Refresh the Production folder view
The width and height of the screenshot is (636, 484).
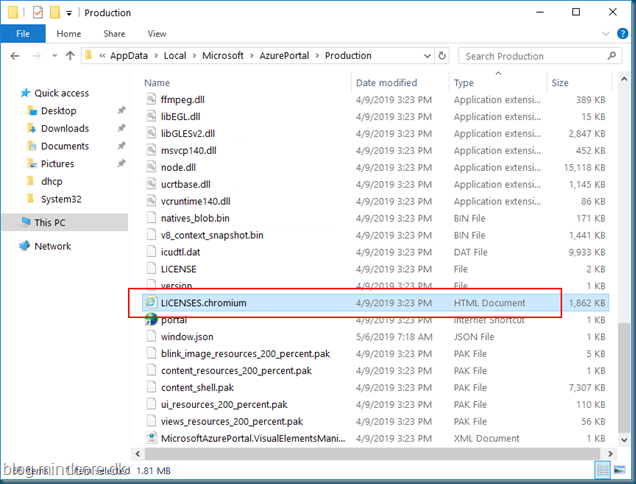click(442, 56)
